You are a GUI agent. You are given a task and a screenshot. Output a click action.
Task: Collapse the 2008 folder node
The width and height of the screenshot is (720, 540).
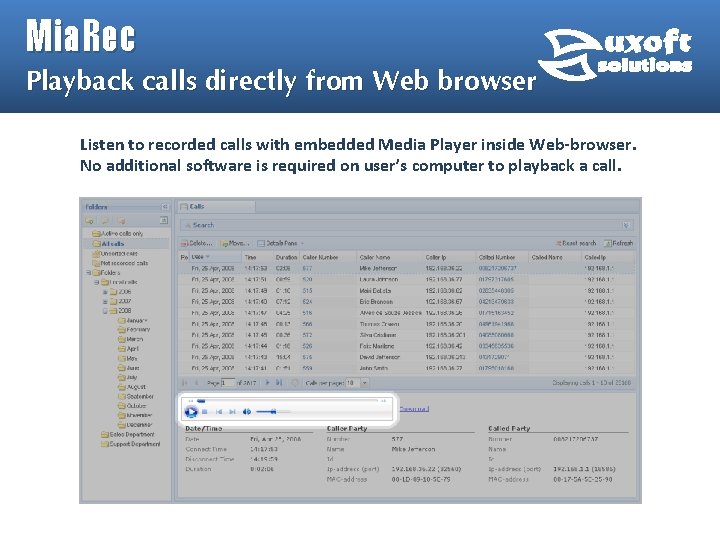pyautogui.click(x=105, y=311)
